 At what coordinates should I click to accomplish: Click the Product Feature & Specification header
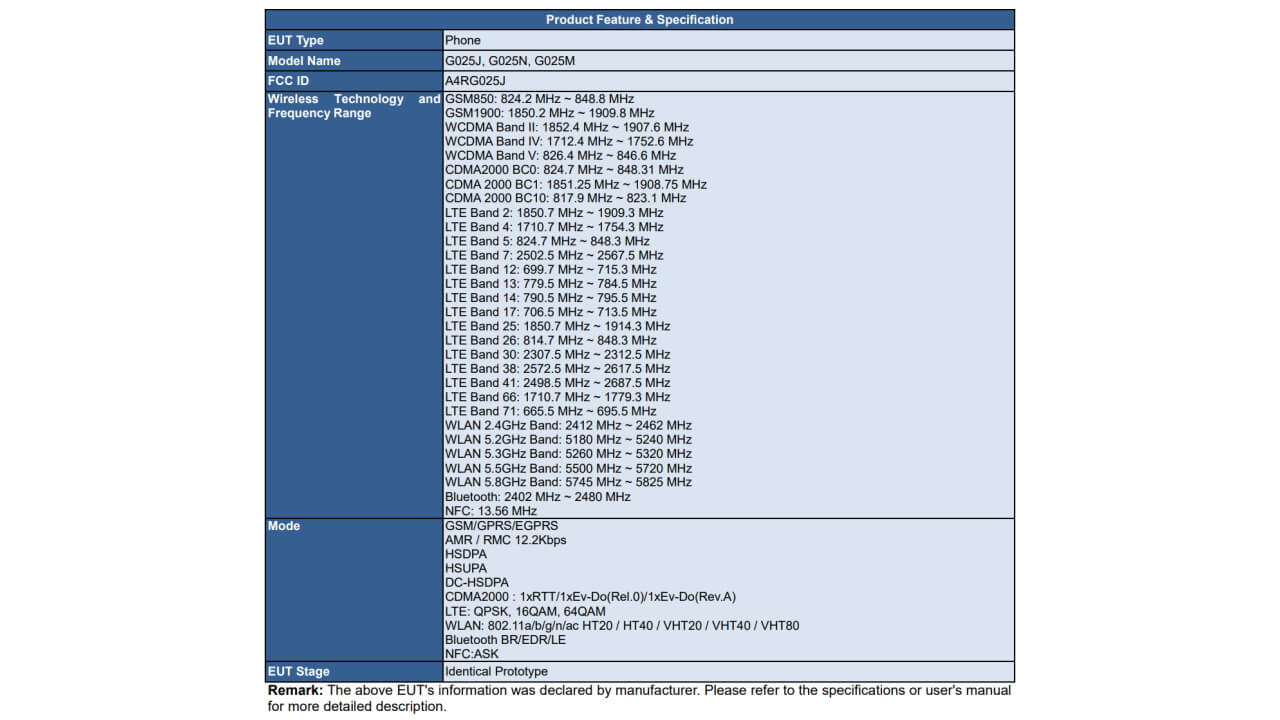click(x=639, y=20)
